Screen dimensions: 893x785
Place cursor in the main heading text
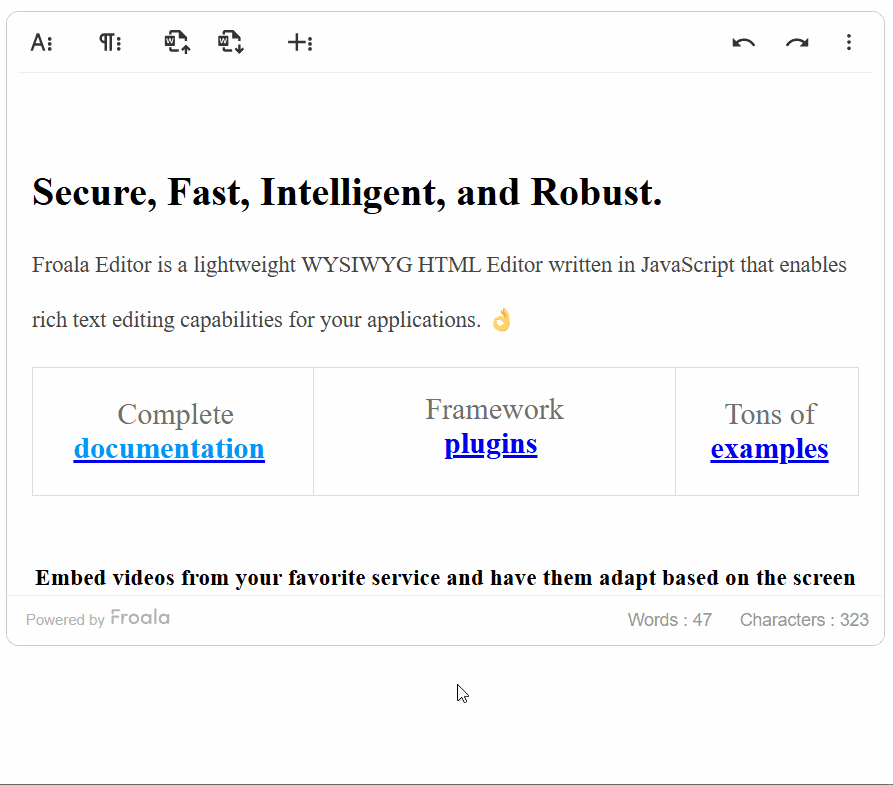(347, 193)
